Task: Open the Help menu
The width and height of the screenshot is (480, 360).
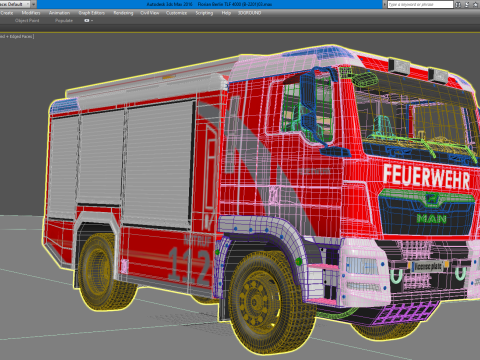Action: point(226,13)
